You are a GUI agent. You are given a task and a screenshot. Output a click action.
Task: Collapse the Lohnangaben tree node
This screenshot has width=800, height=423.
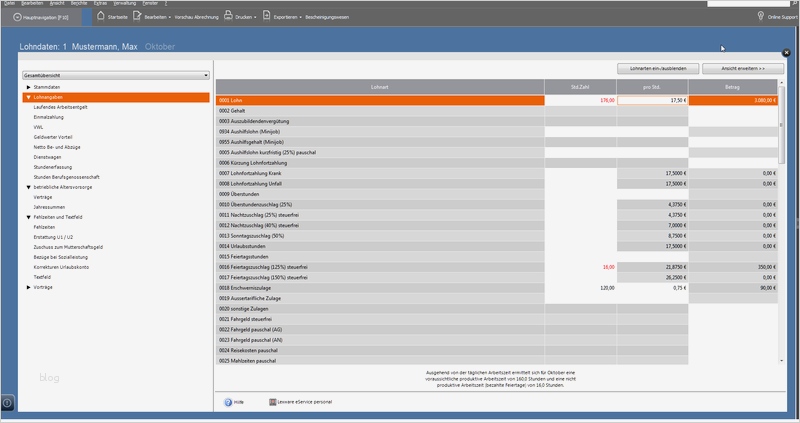29,97
